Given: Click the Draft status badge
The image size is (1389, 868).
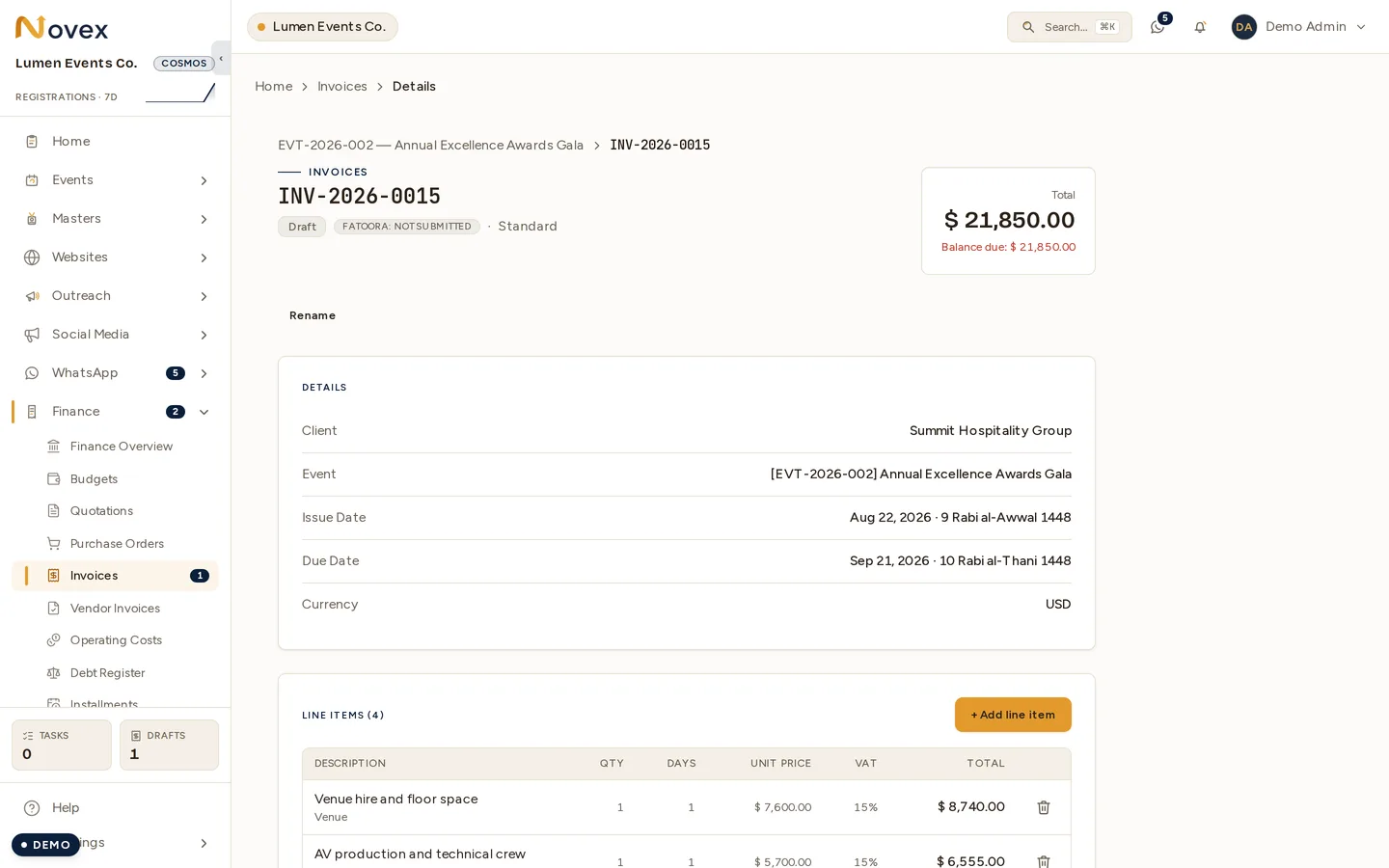Looking at the screenshot, I should pos(302,227).
